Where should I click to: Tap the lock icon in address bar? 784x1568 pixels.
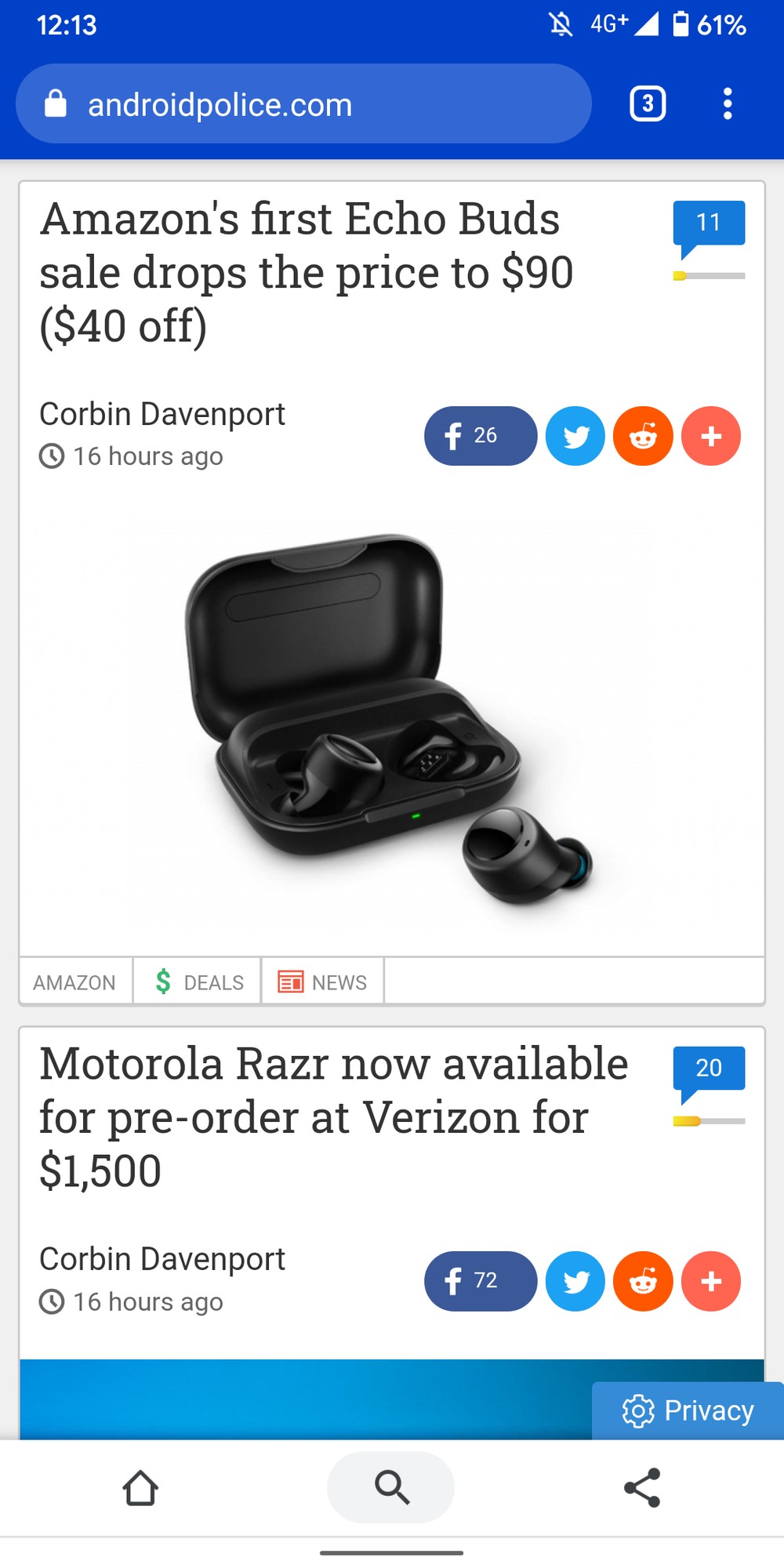point(55,103)
